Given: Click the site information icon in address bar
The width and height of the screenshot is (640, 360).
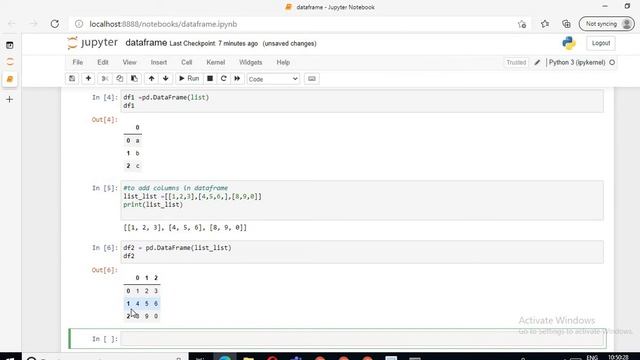Looking at the screenshot, I should point(79,24).
